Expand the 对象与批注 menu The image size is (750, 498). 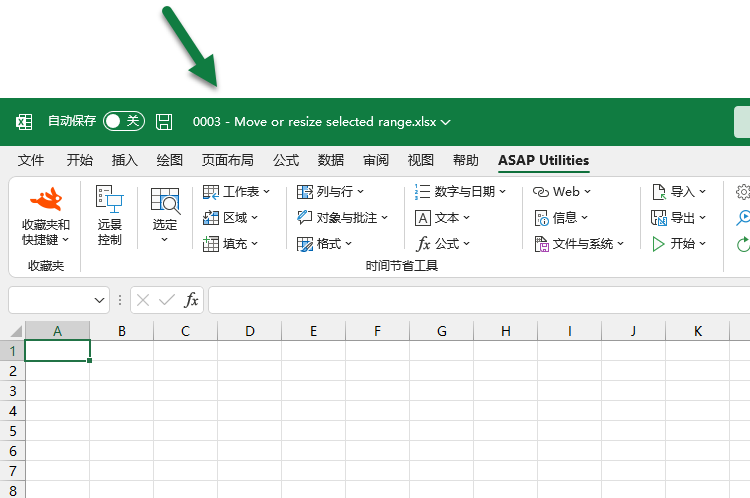342,218
